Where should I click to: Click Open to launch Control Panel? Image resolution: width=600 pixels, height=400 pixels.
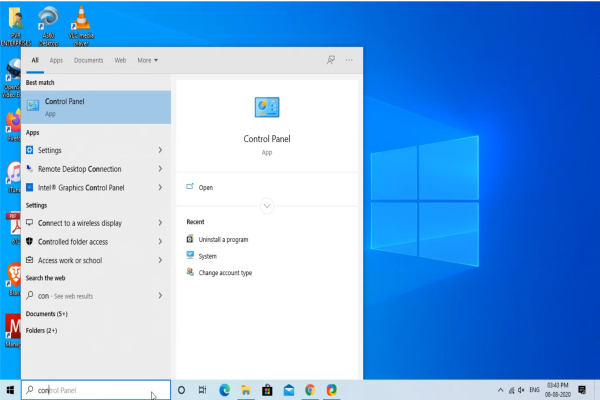[x=205, y=188]
